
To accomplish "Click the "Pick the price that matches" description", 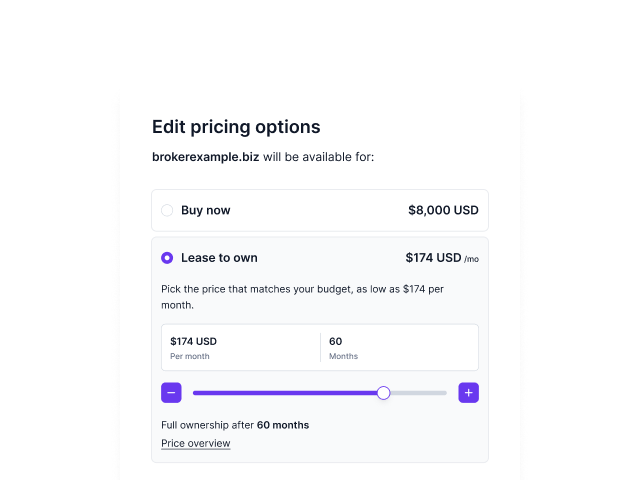I will pos(302,297).
